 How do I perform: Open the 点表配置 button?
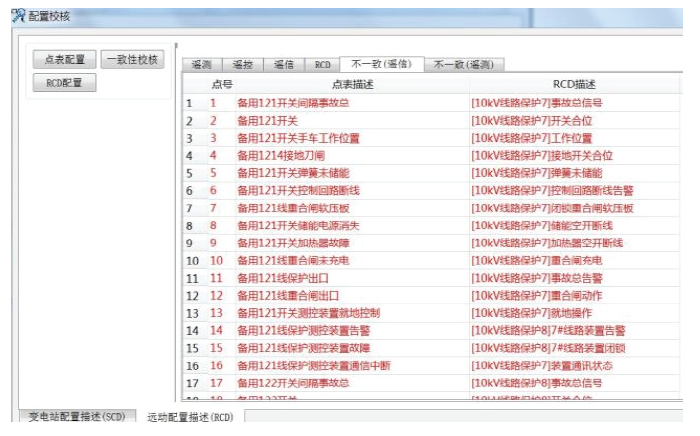(64, 59)
